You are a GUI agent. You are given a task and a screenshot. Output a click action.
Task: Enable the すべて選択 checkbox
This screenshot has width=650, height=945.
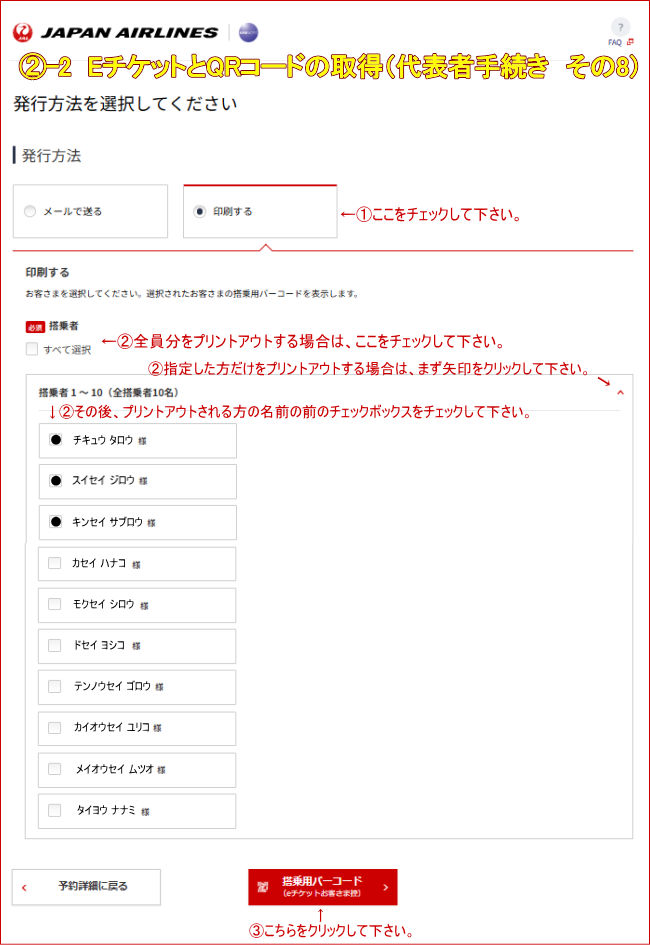click(x=30, y=346)
